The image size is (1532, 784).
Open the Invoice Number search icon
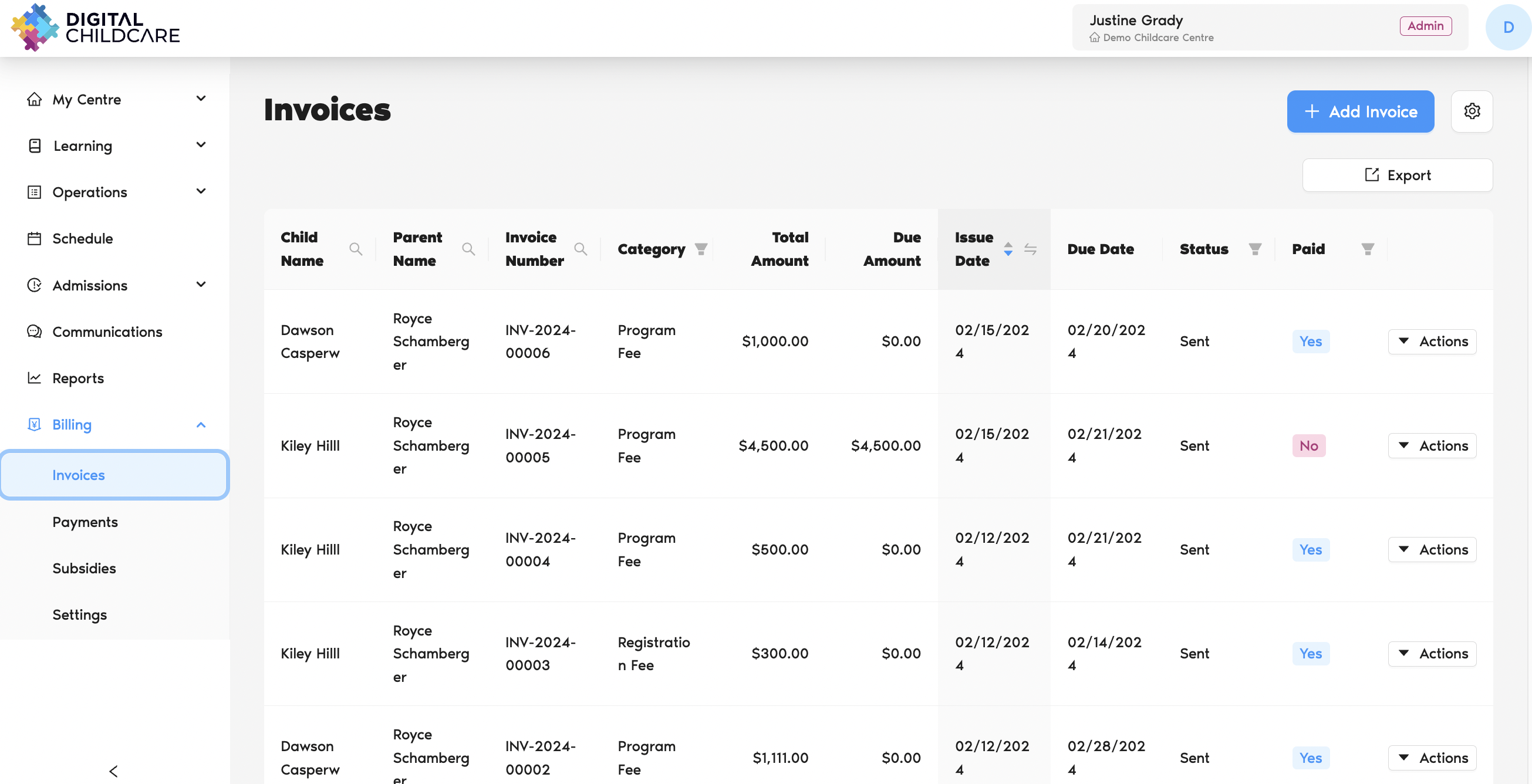[581, 249]
